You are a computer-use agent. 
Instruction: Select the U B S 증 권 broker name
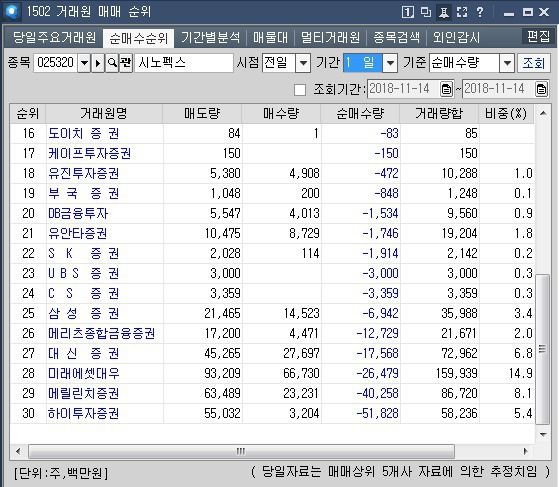[x=83, y=273]
